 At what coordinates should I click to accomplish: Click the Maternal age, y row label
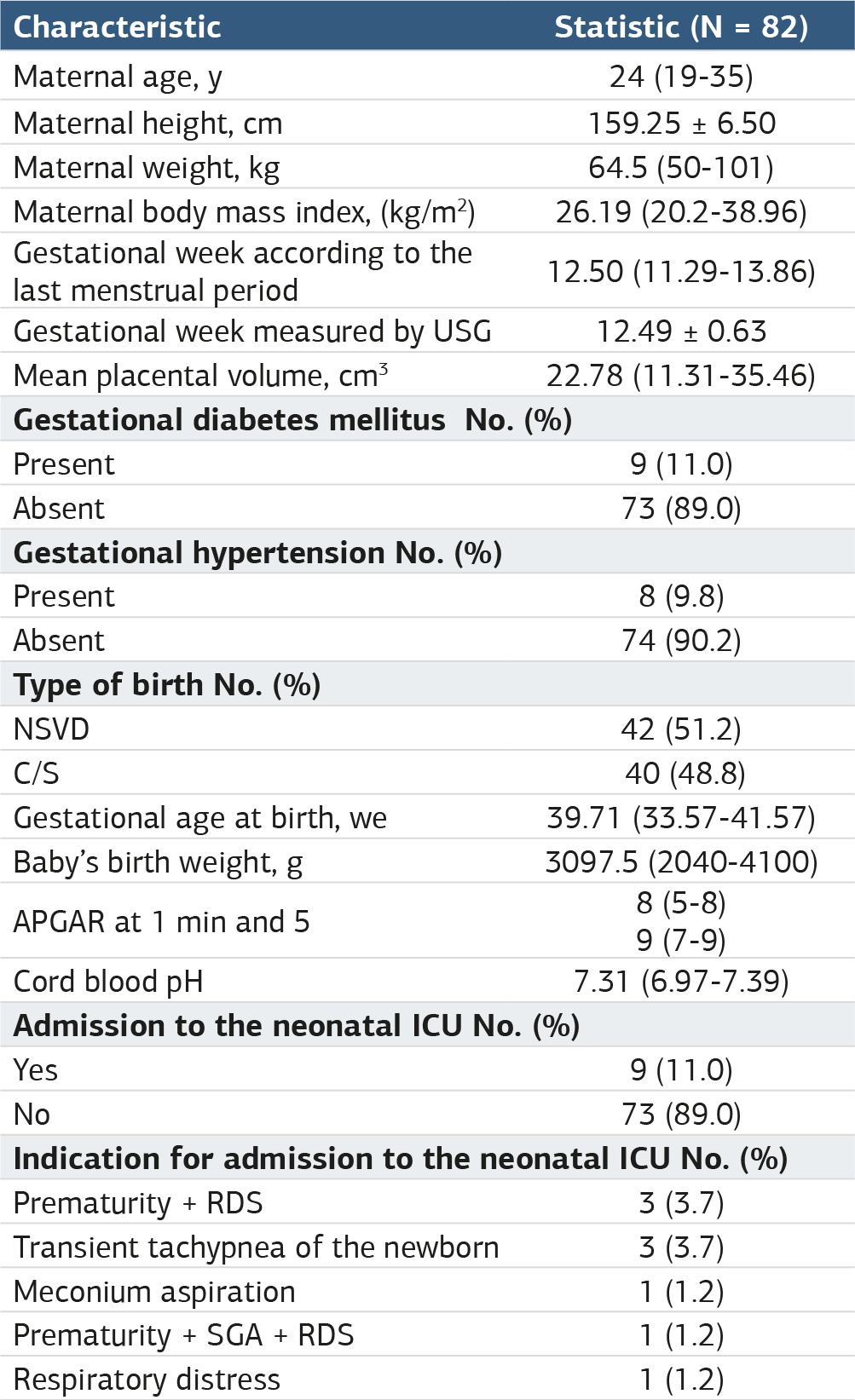[x=118, y=78]
